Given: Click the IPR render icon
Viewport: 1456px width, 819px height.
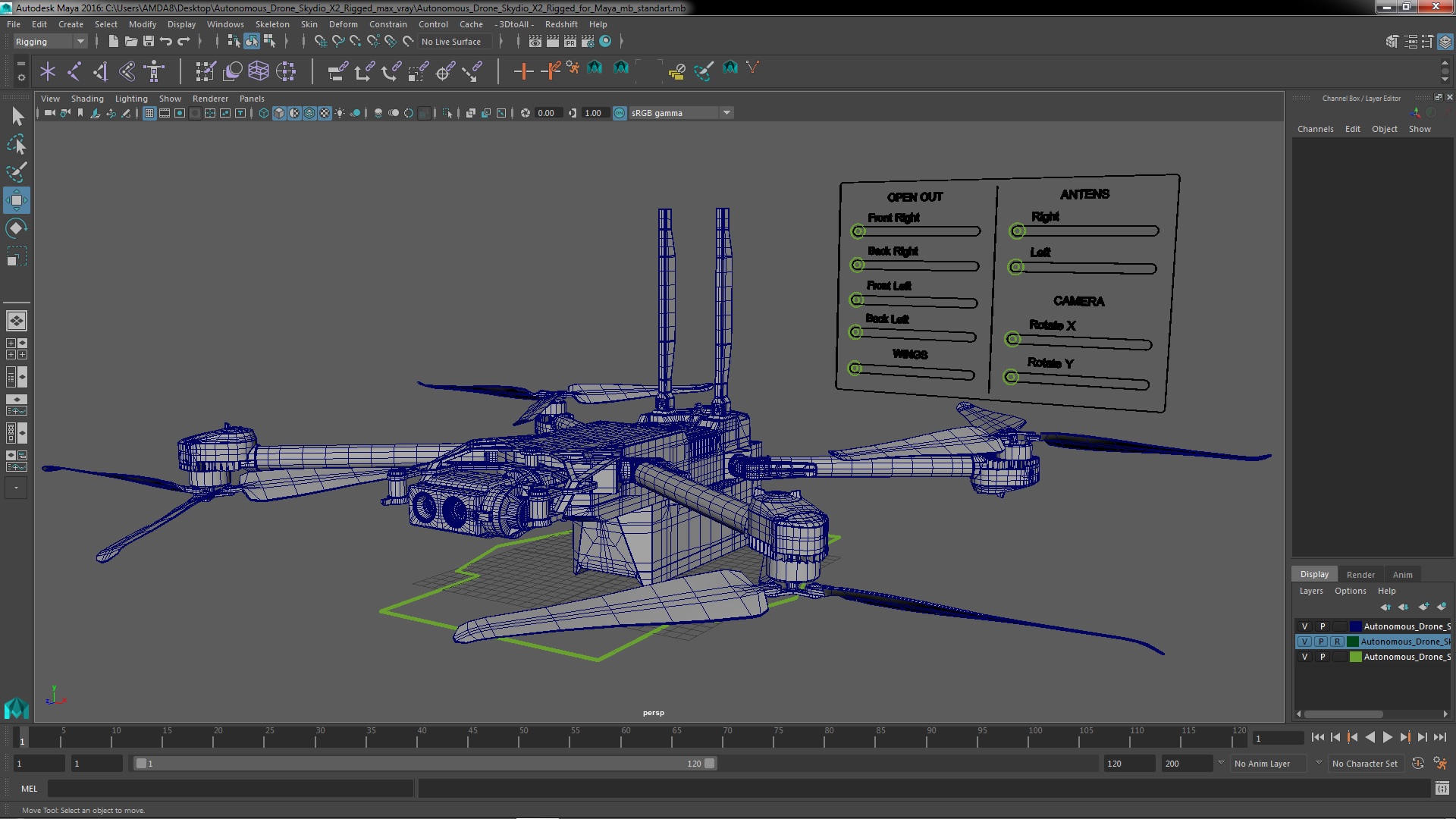Looking at the screenshot, I should coord(570,42).
